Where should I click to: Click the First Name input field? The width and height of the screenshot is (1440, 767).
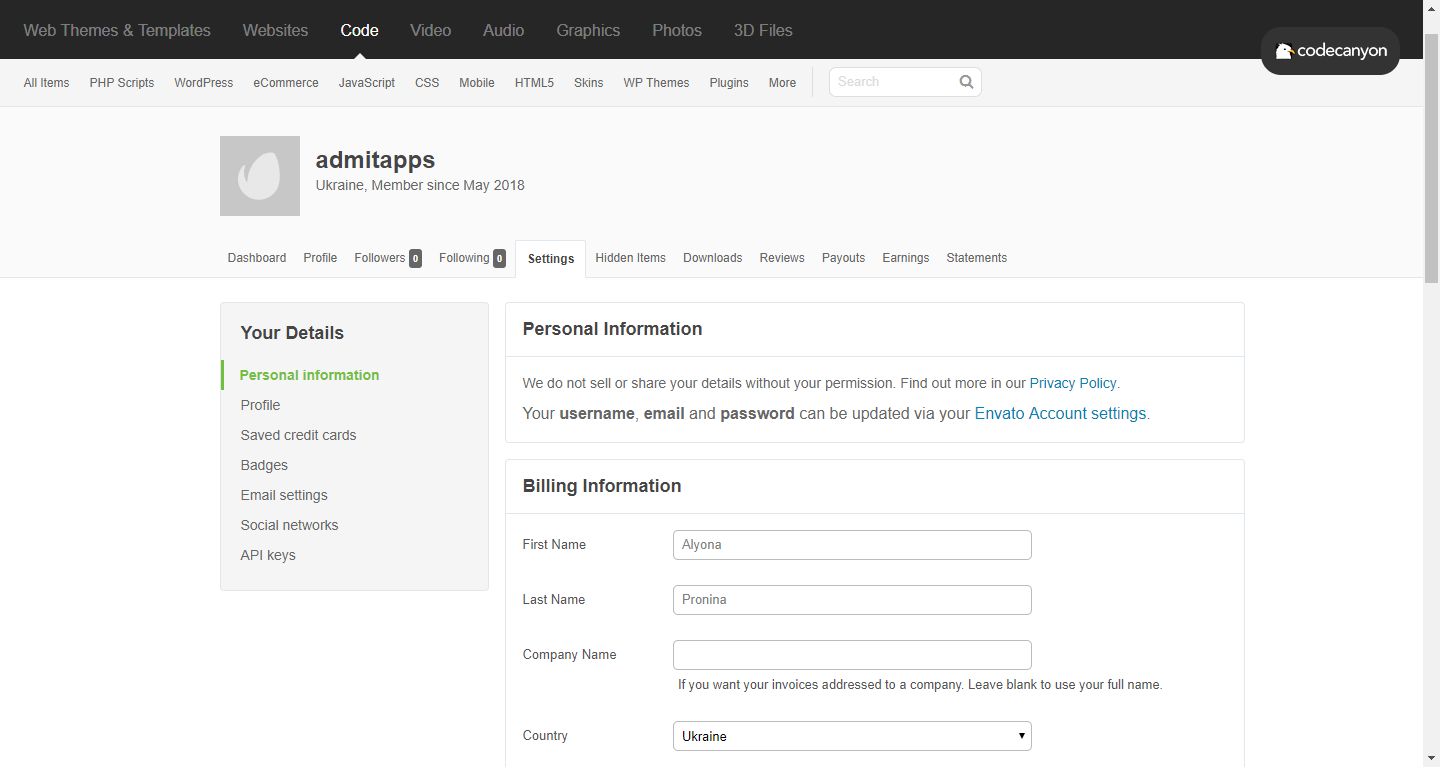[851, 544]
